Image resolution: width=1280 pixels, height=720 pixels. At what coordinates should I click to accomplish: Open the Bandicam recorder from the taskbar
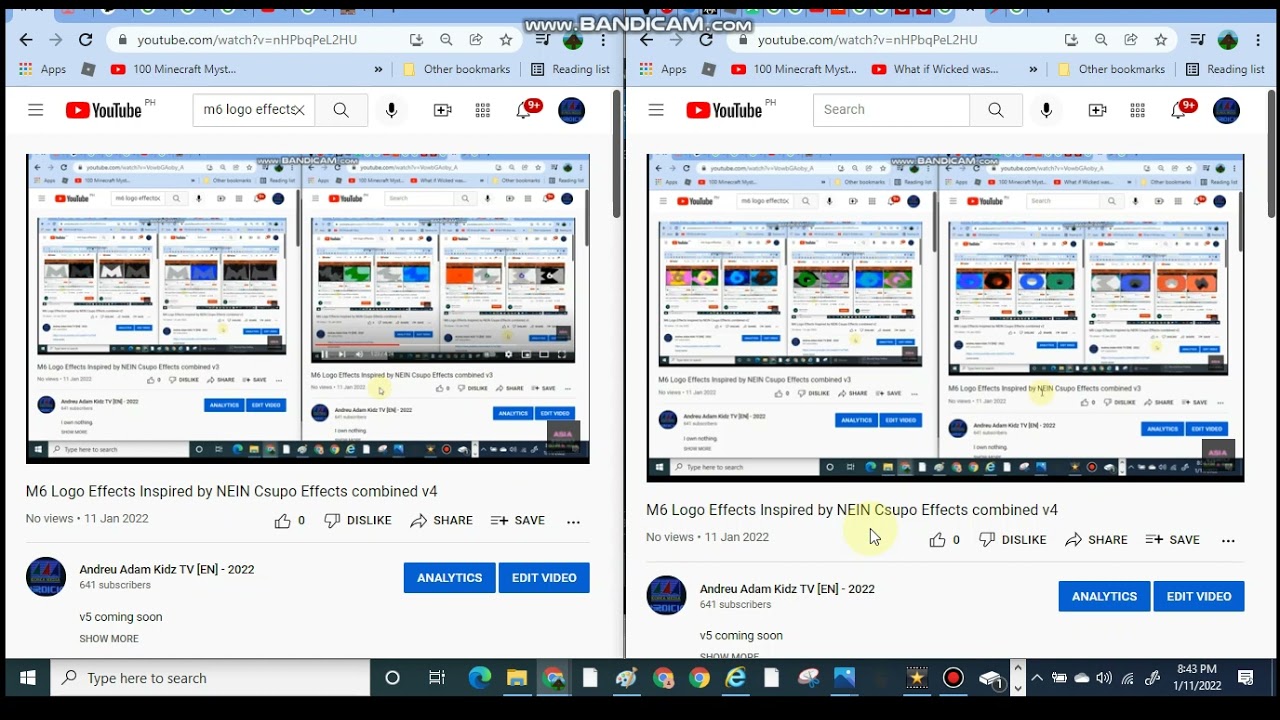tap(953, 678)
